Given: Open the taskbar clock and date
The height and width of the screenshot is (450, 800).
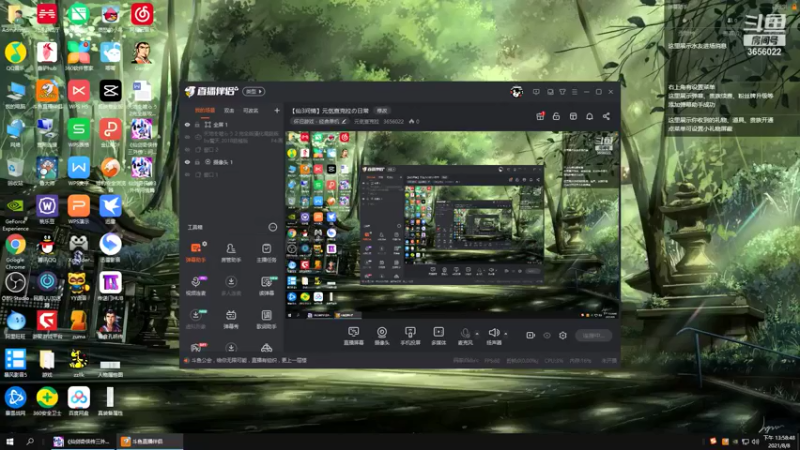Looking at the screenshot, I should 779,441.
